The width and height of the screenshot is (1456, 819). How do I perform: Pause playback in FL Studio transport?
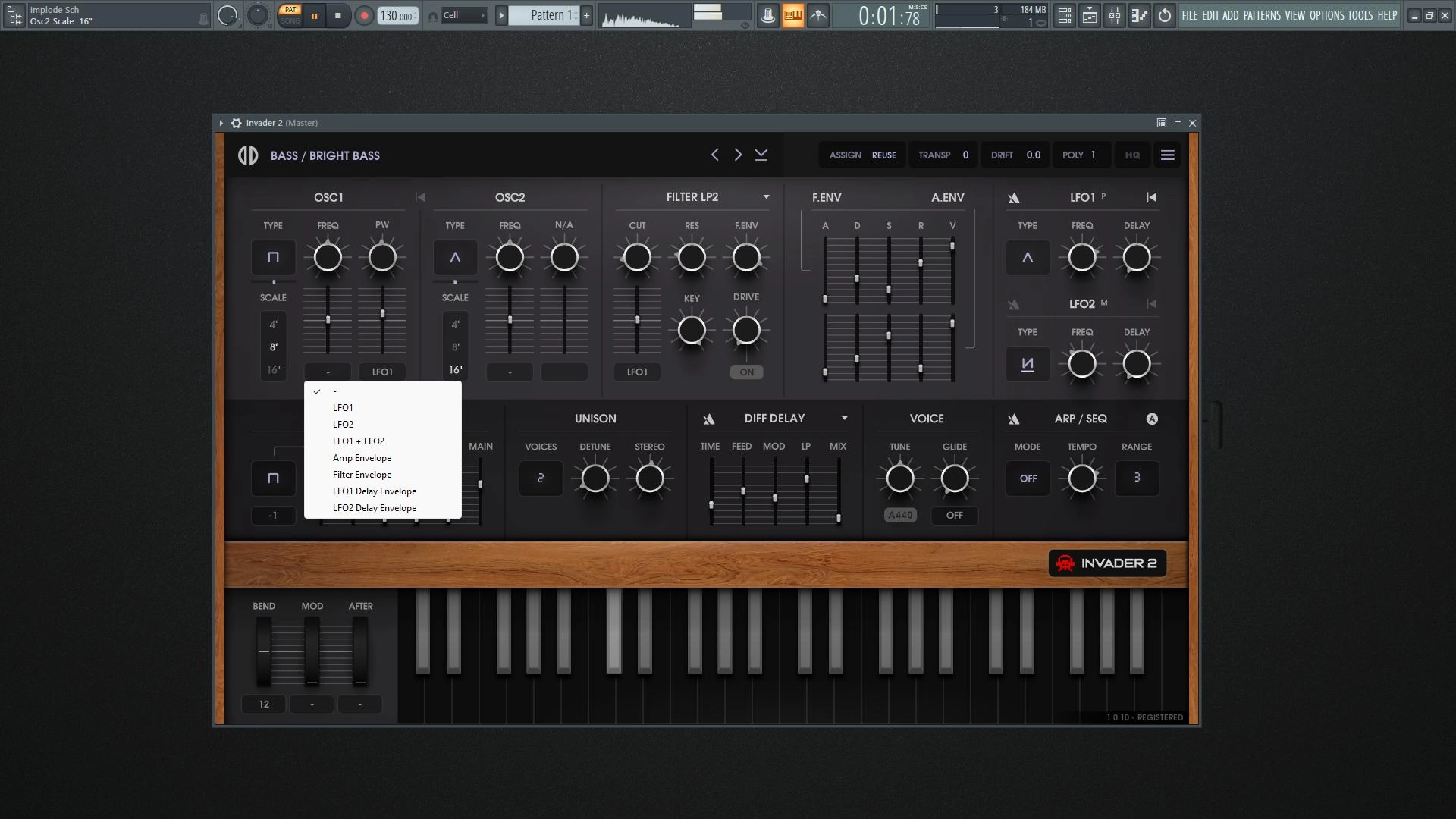pyautogui.click(x=314, y=16)
